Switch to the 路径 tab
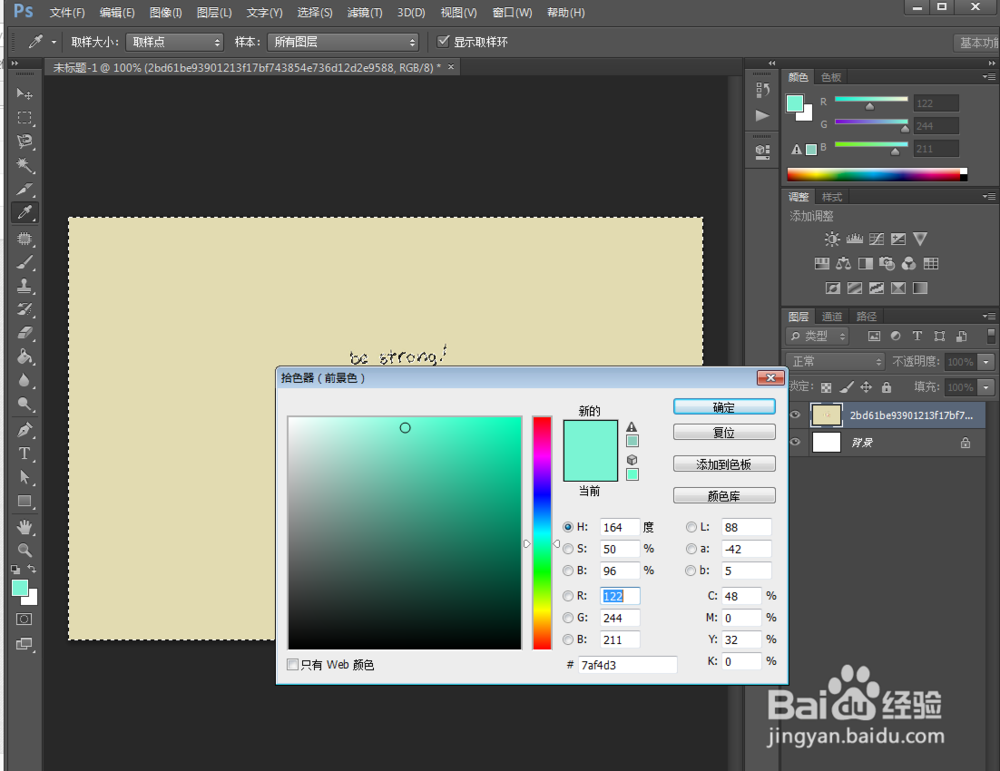 [x=866, y=316]
